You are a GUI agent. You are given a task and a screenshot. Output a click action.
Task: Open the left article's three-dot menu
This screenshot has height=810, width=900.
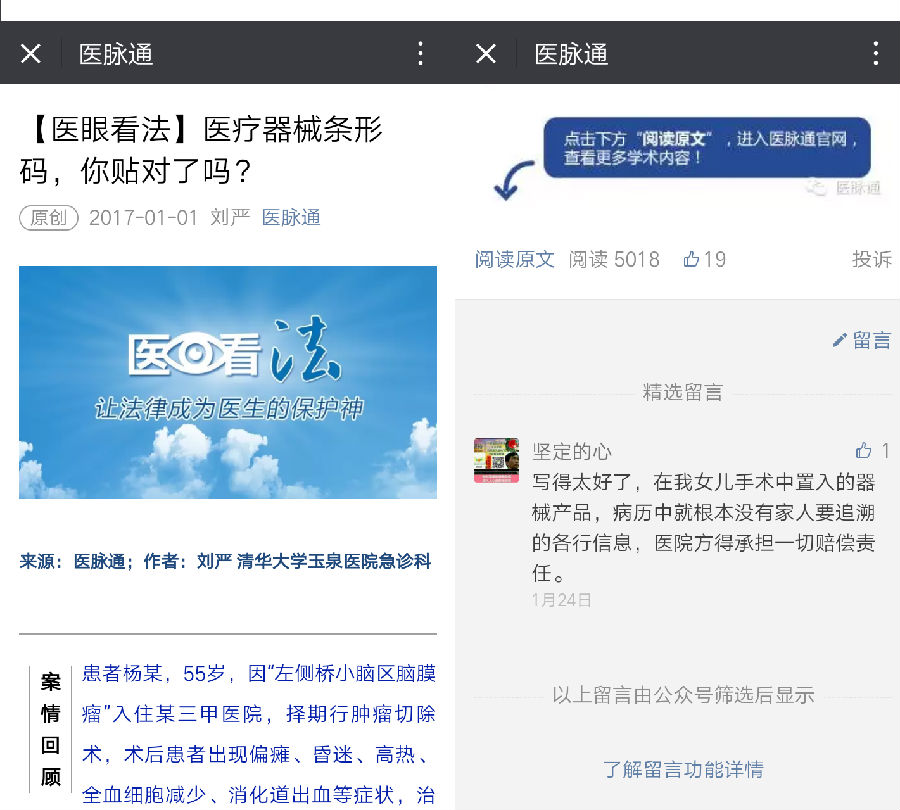421,54
